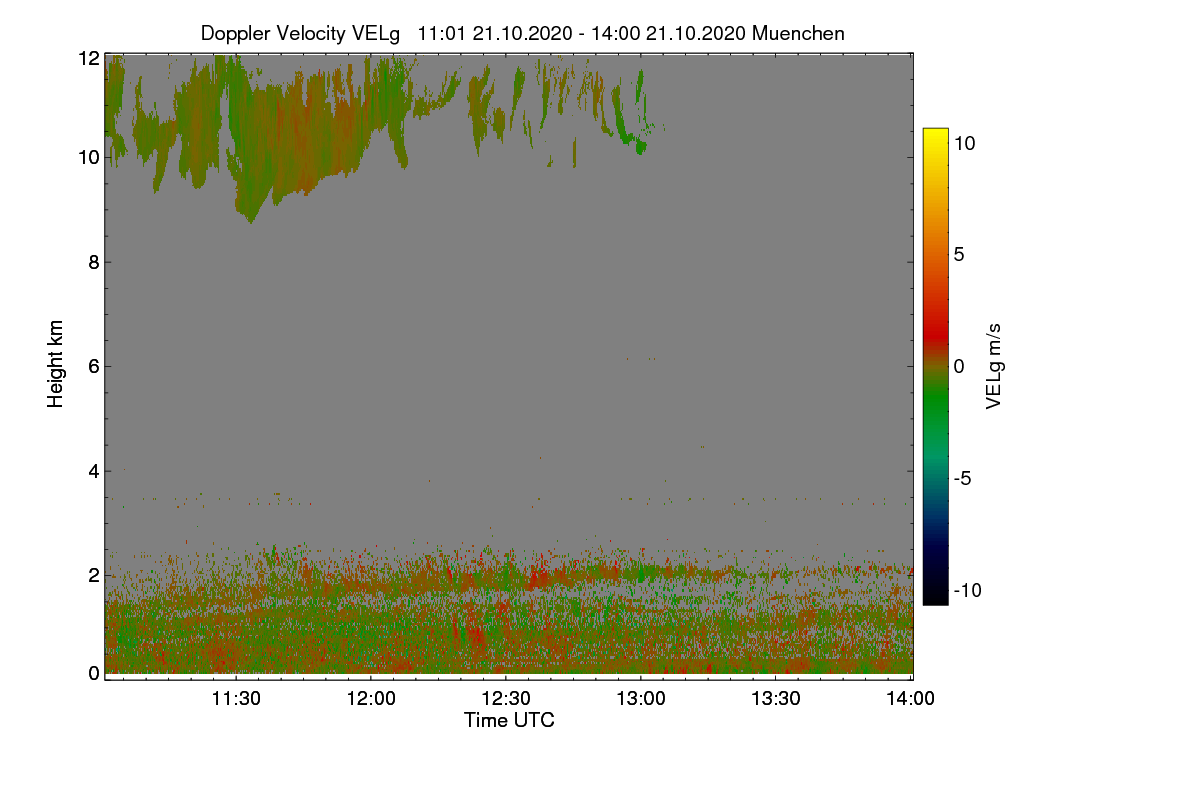Click the color bar label 5
Screen dimensions: 1200x800
pyautogui.click(x=958, y=255)
